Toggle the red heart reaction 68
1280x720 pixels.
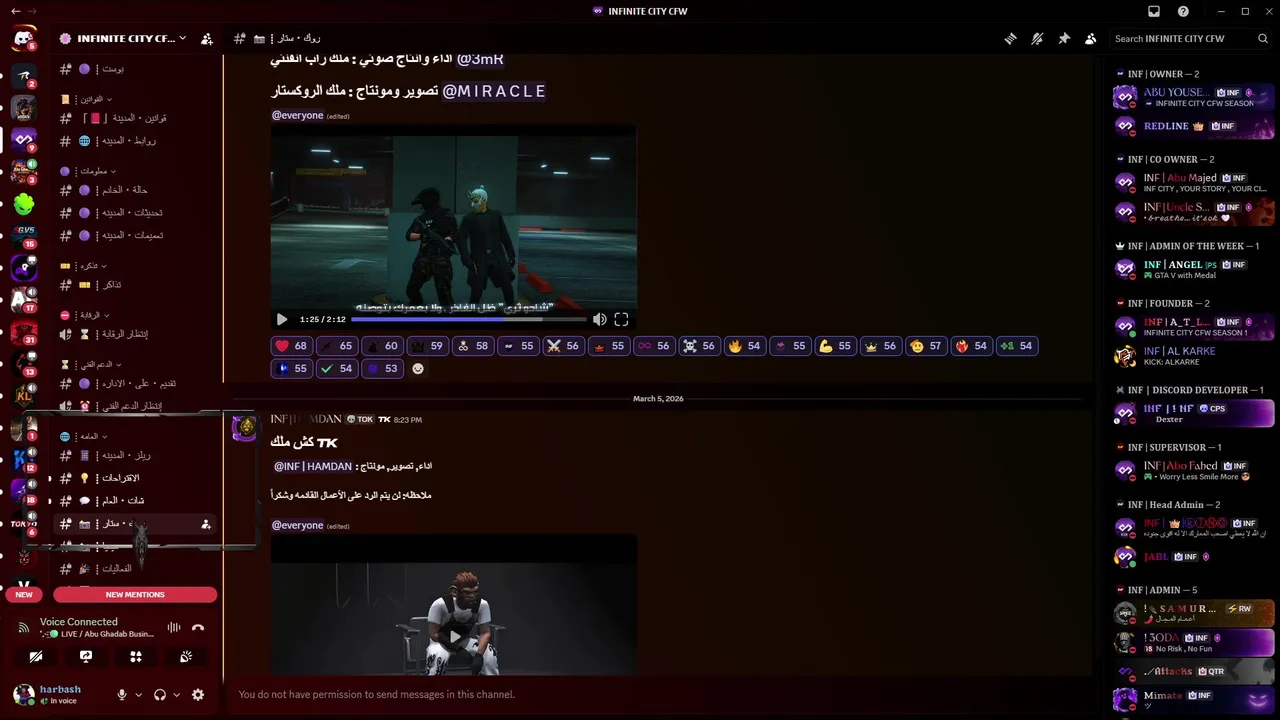tap(291, 346)
